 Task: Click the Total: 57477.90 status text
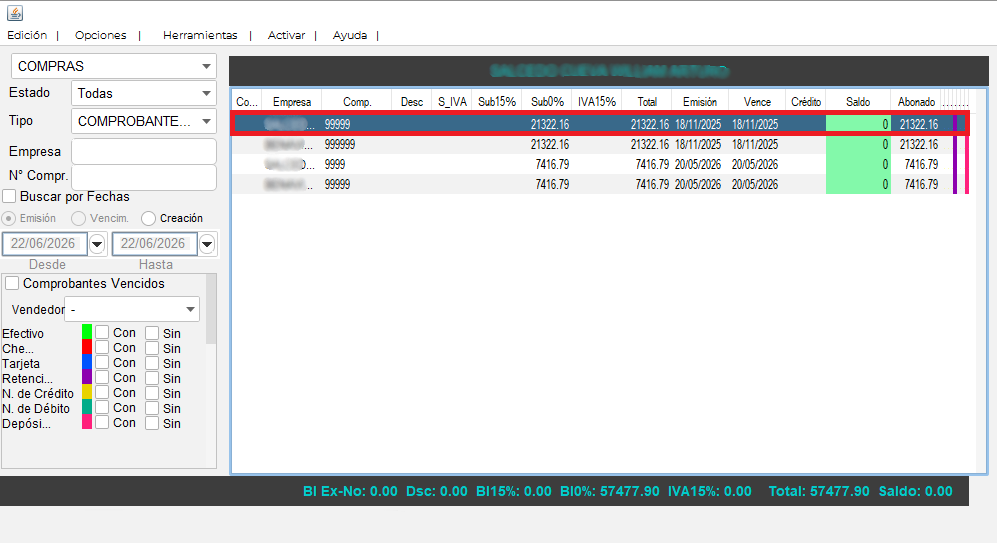[x=818, y=491]
